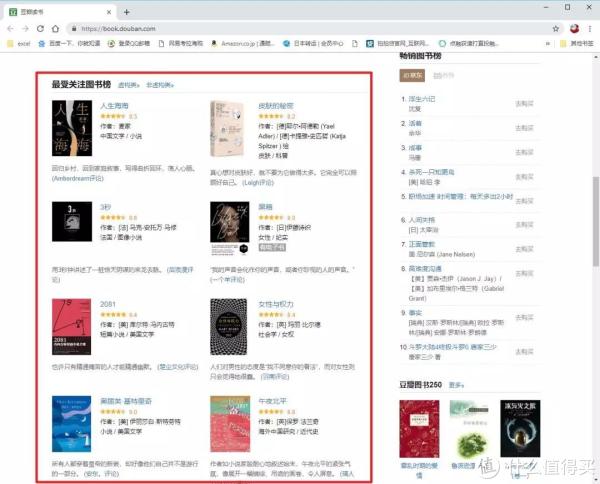Screen dimensions: 600x484
Task: Click the browser back arrow
Action: [10, 29]
